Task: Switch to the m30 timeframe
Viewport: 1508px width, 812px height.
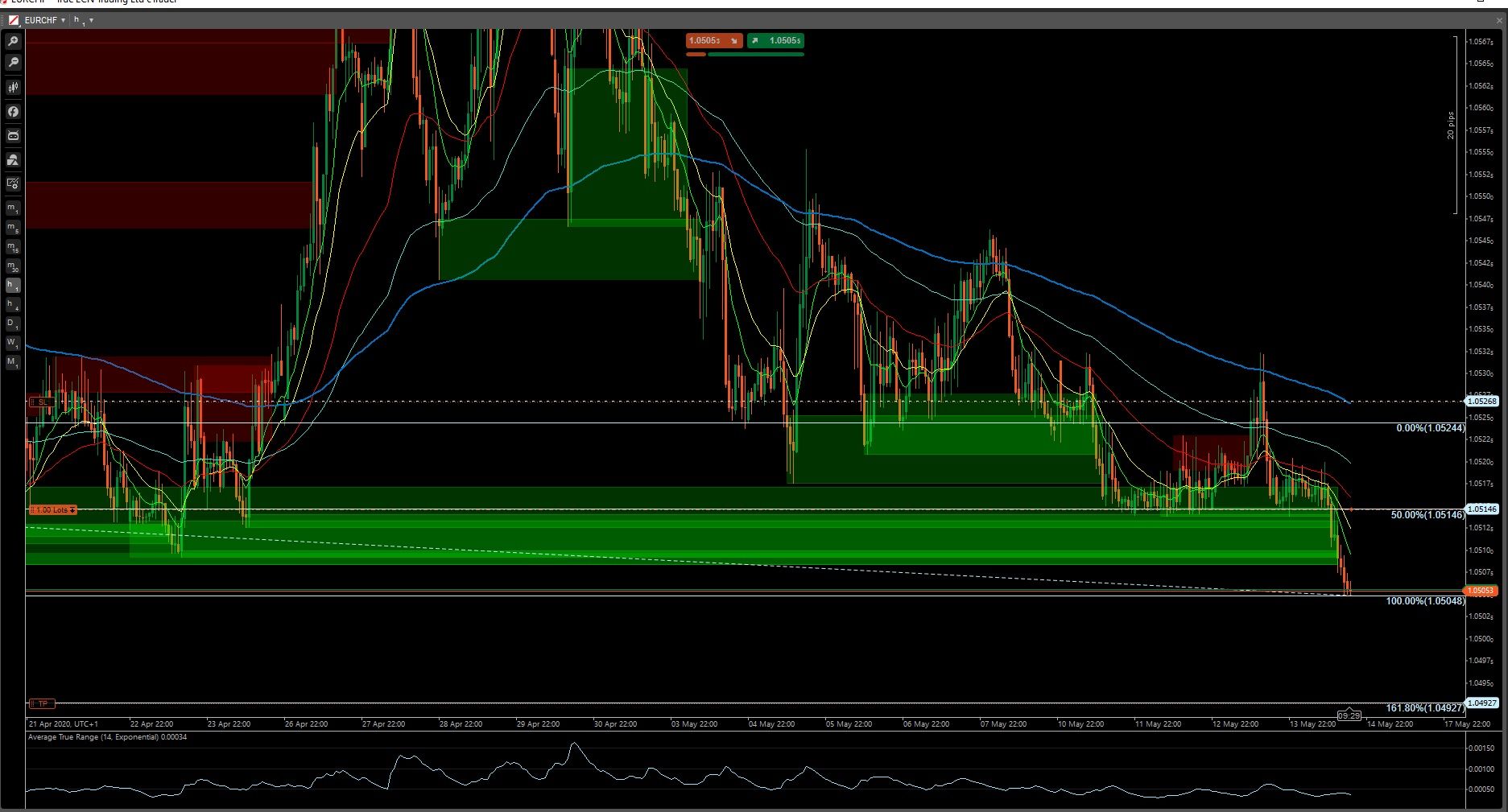Action: point(13,266)
